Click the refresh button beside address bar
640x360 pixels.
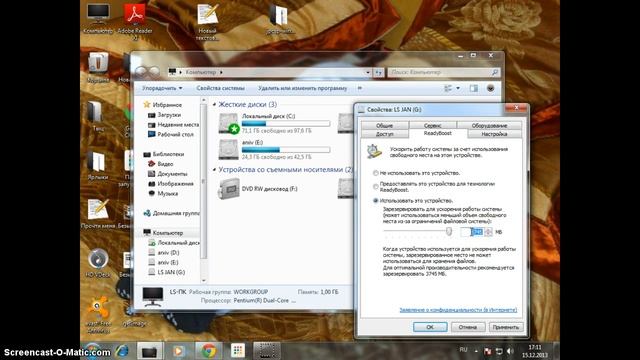coord(378,72)
